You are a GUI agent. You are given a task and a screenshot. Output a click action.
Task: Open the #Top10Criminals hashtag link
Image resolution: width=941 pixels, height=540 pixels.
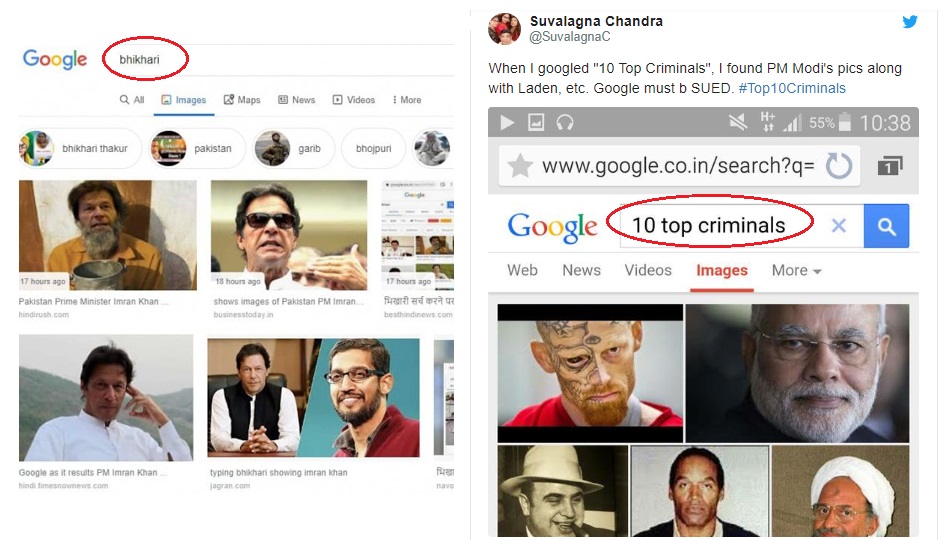792,88
